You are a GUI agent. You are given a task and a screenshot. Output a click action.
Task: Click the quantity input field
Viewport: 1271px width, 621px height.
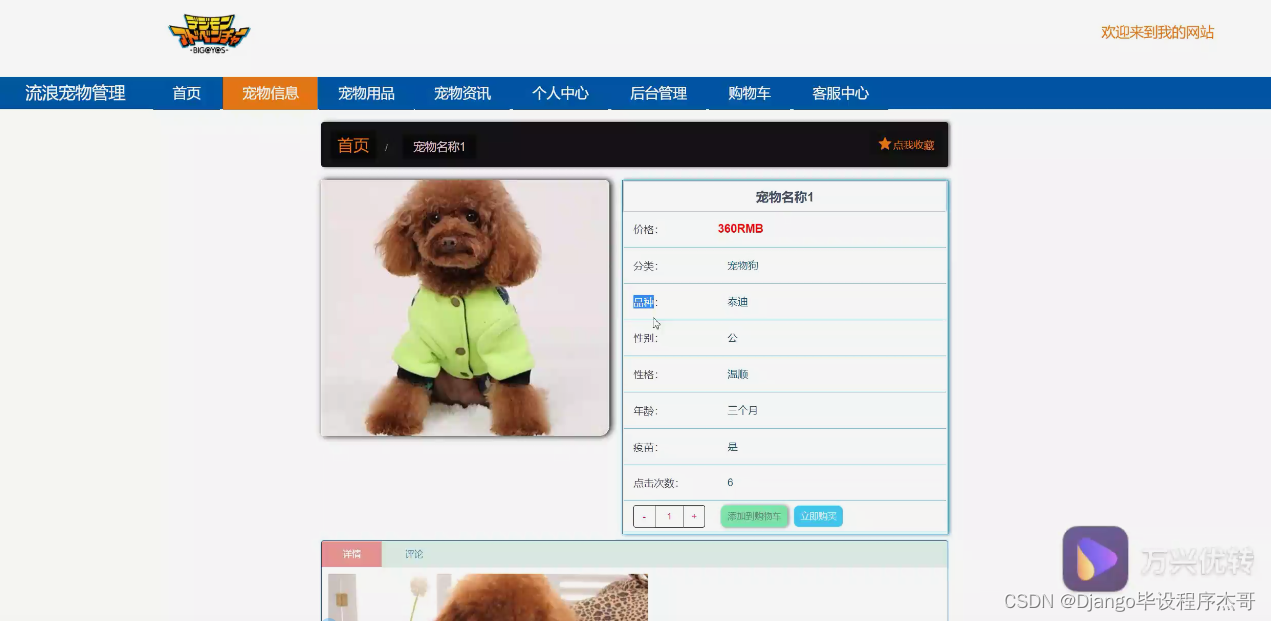click(x=669, y=517)
